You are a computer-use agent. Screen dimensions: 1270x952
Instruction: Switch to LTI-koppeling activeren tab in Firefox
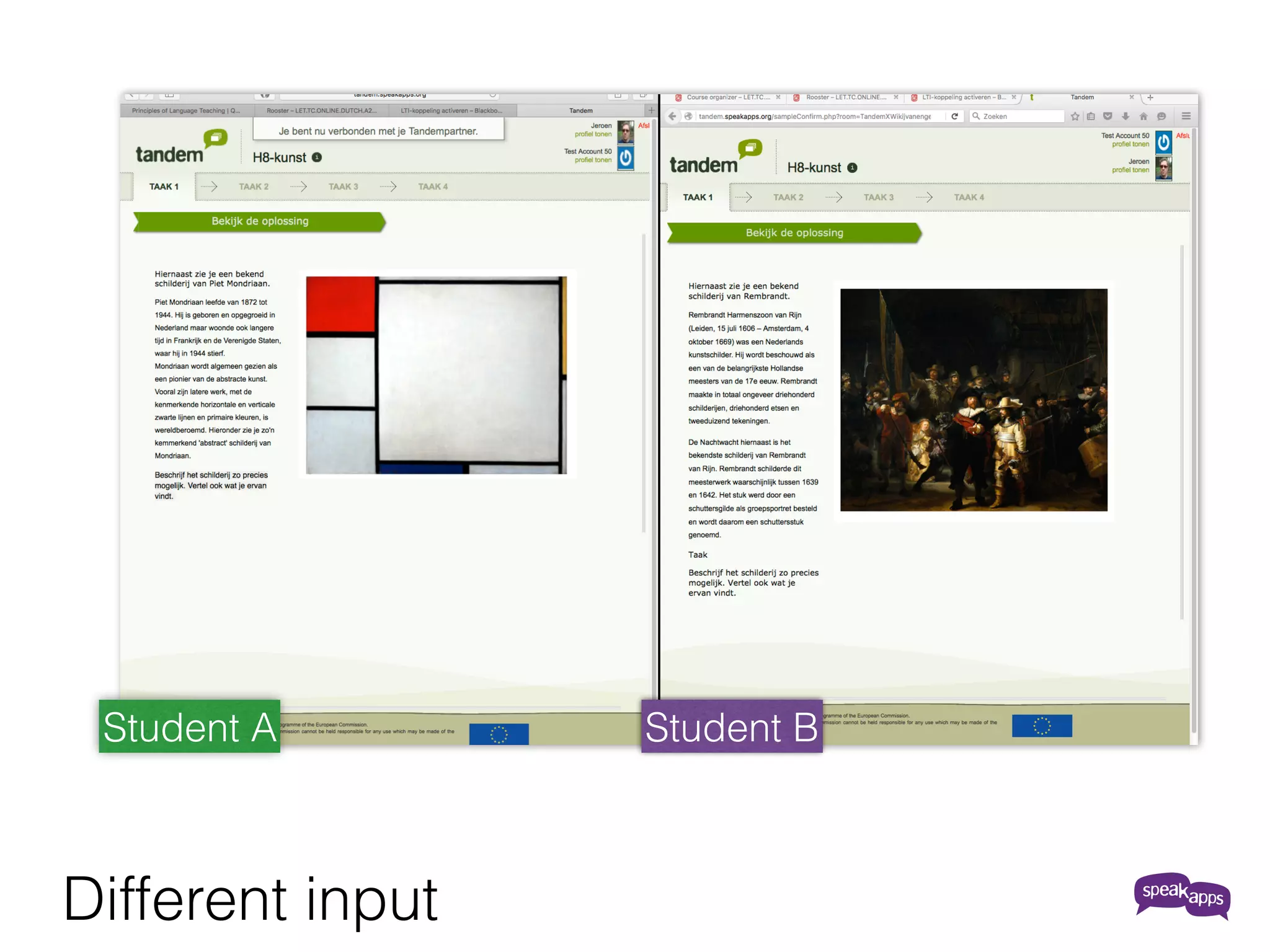point(962,97)
